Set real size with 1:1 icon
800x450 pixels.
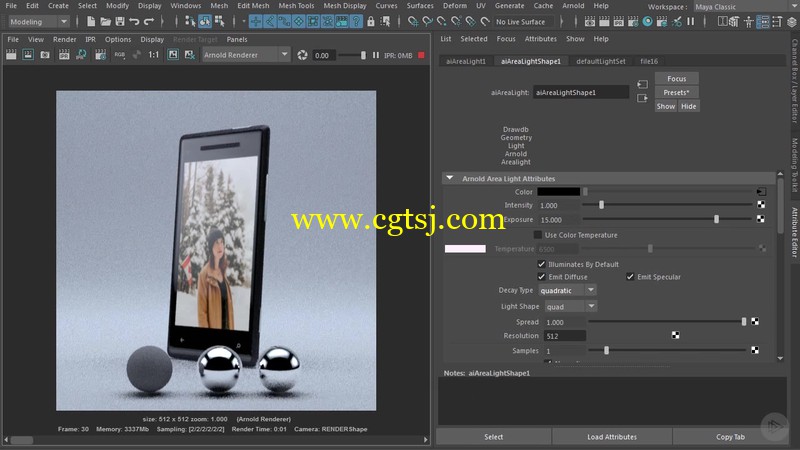(154, 55)
